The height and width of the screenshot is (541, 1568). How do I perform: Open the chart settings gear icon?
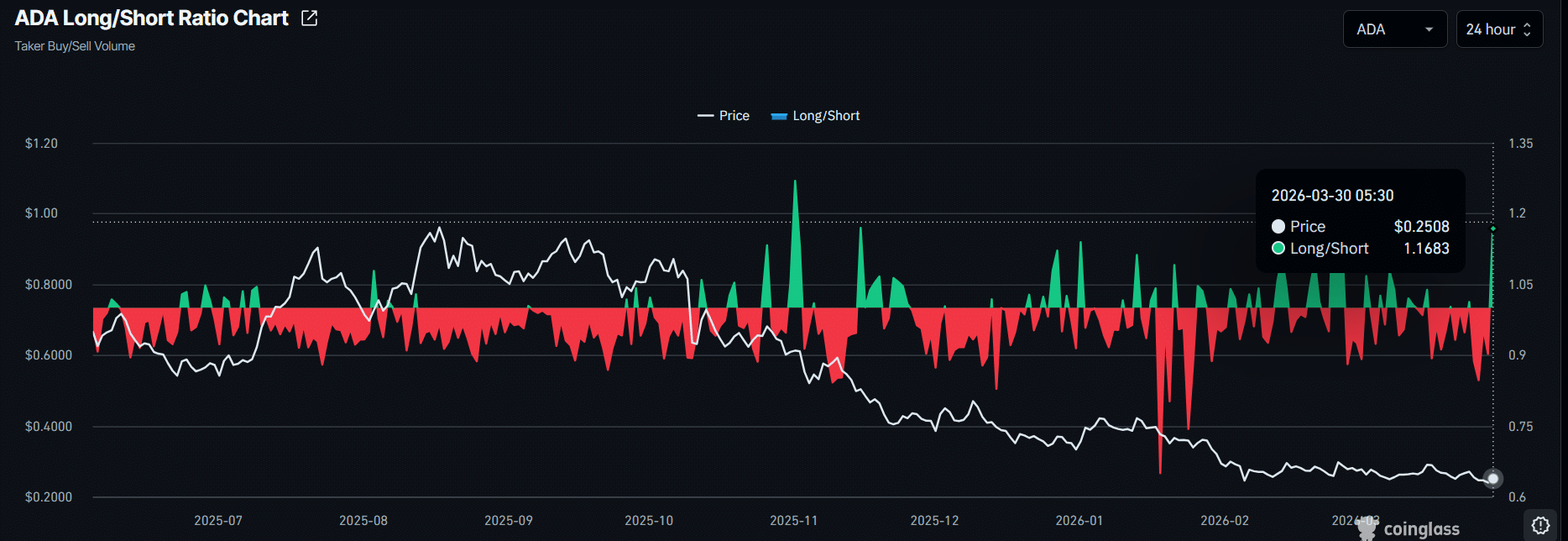[1540, 525]
